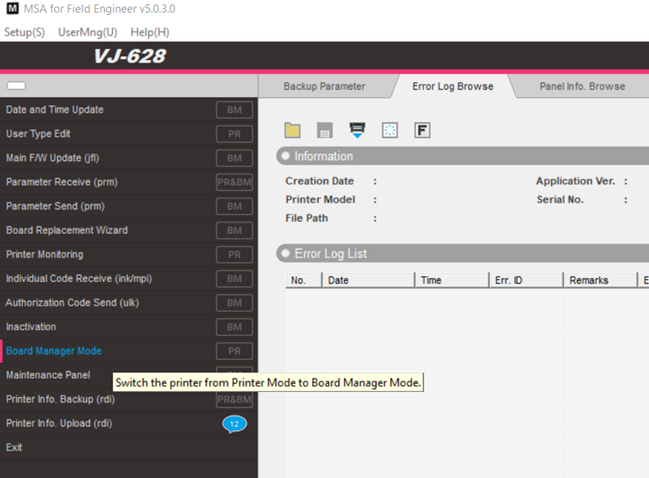Viewport: 649px width, 478px height.
Task: Click Exit in the sidebar
Action: [14, 447]
